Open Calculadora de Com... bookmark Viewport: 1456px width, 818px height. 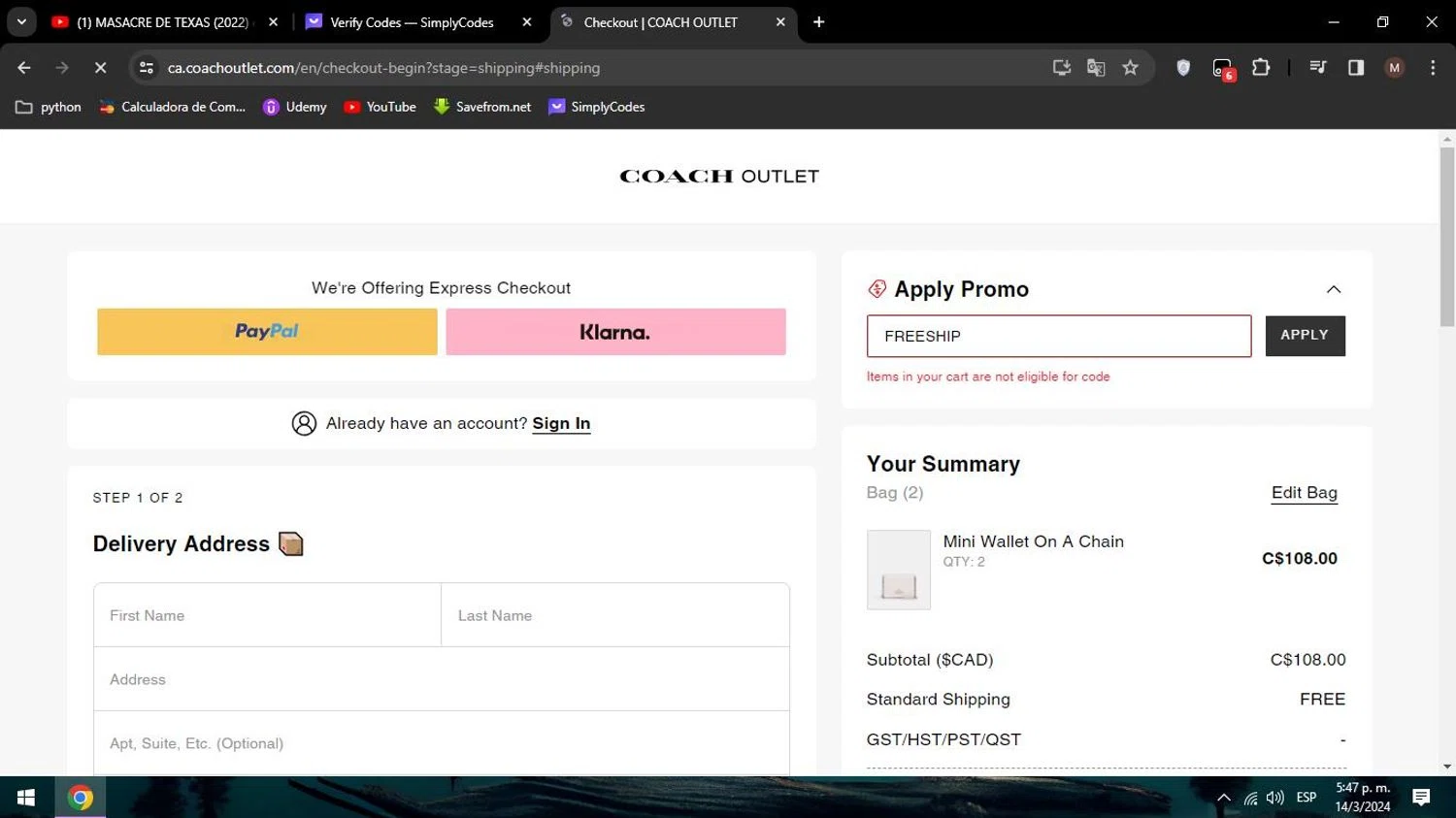(x=173, y=107)
